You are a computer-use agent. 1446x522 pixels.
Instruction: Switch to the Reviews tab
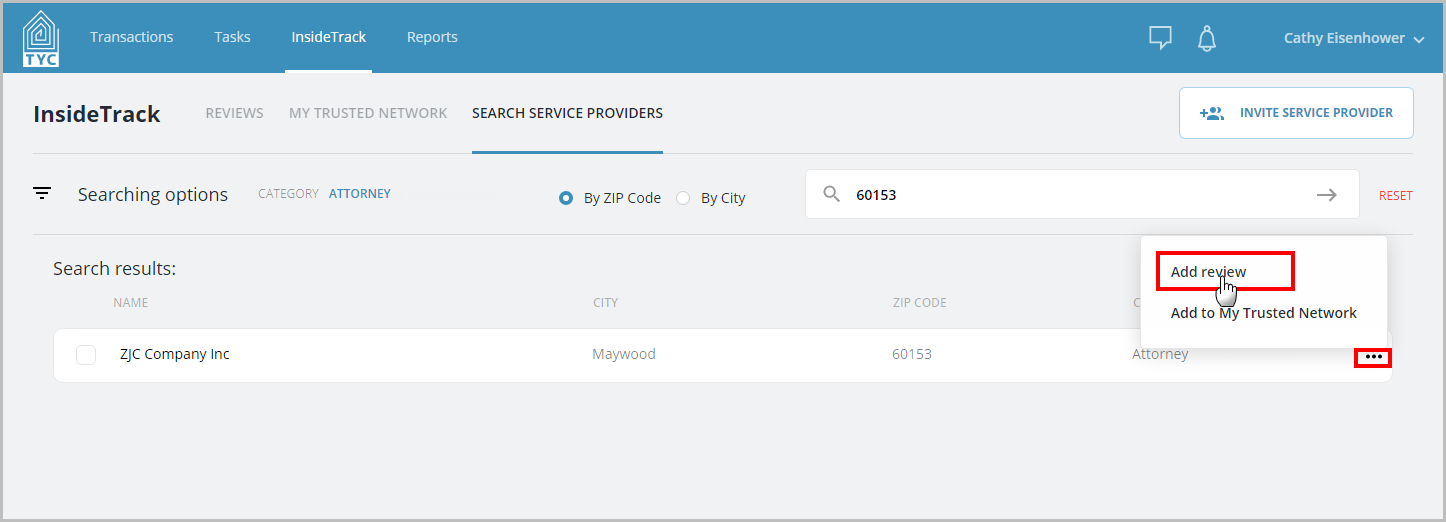(x=235, y=113)
